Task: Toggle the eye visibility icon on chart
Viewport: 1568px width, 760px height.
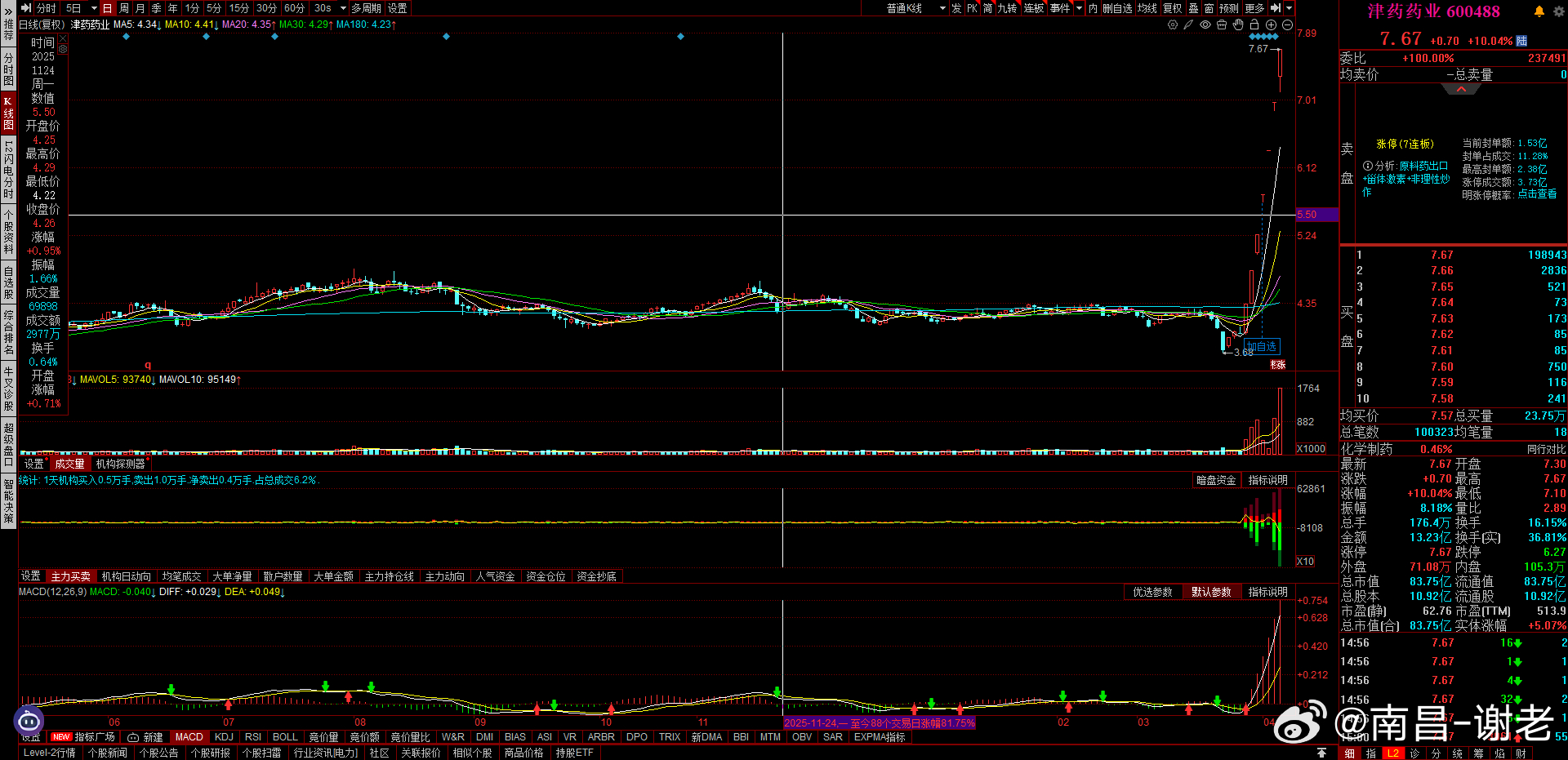Action: 1205,25
